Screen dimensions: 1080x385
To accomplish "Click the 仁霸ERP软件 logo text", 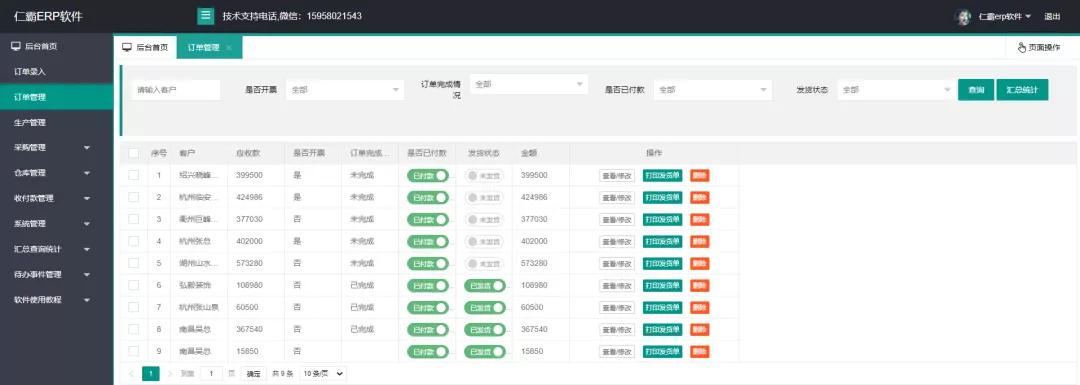I will 48,17.
